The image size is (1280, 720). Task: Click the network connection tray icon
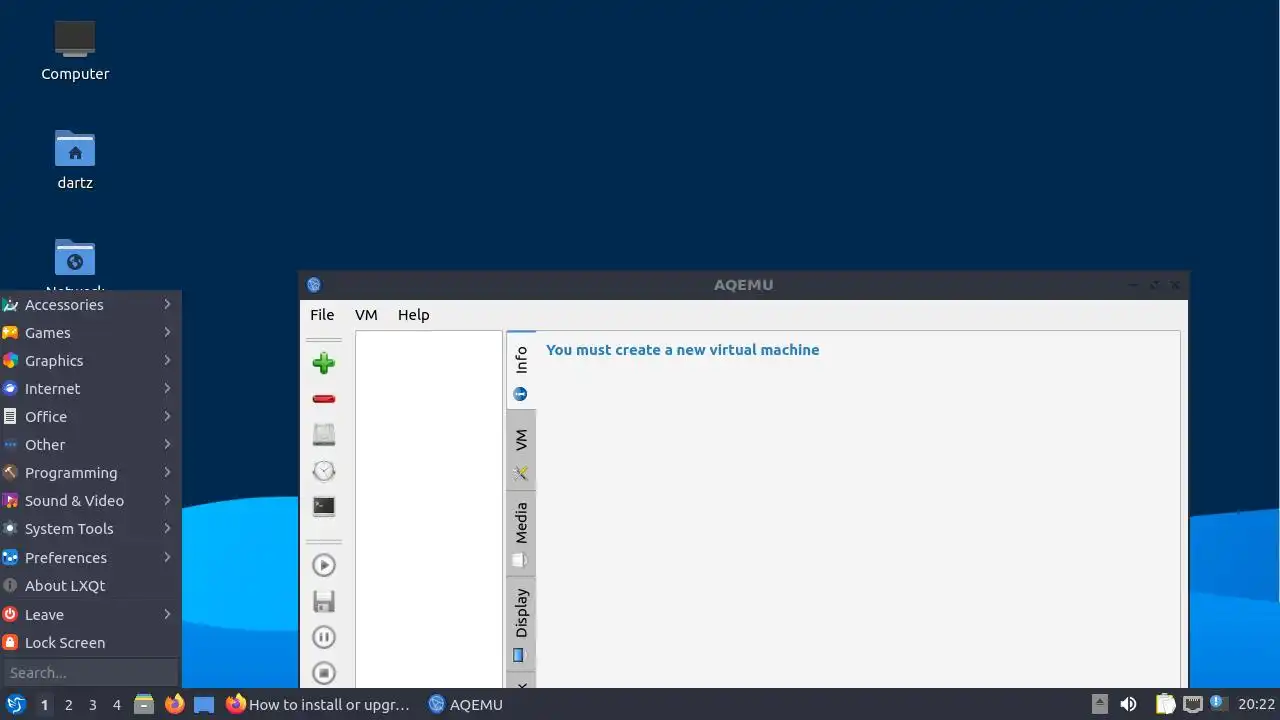1192,704
